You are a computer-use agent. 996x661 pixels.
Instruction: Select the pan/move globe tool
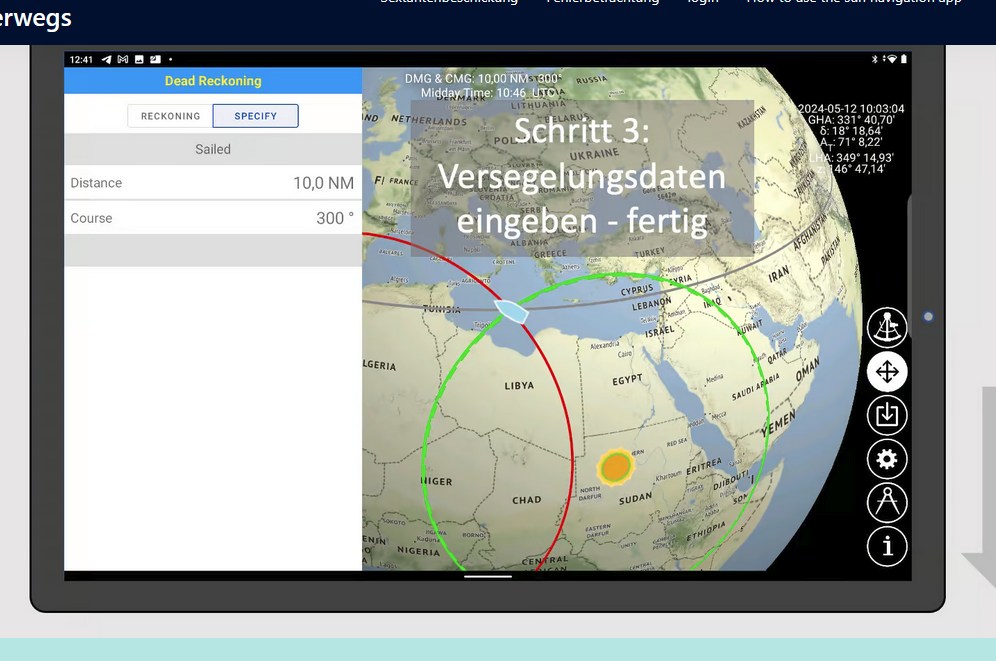(x=886, y=372)
